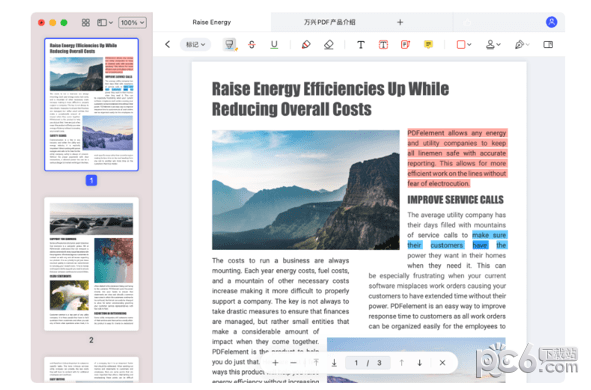Select the highlight text tool

point(230,44)
